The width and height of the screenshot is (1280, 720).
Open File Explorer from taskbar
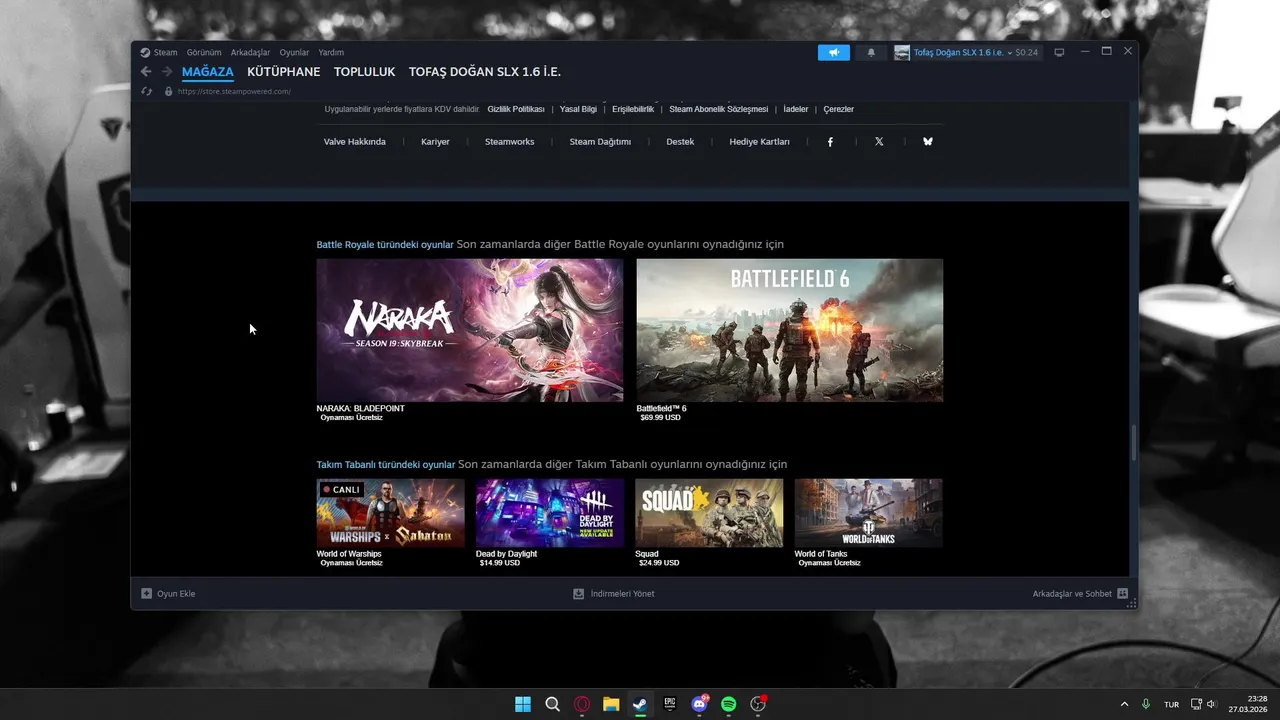tap(611, 704)
